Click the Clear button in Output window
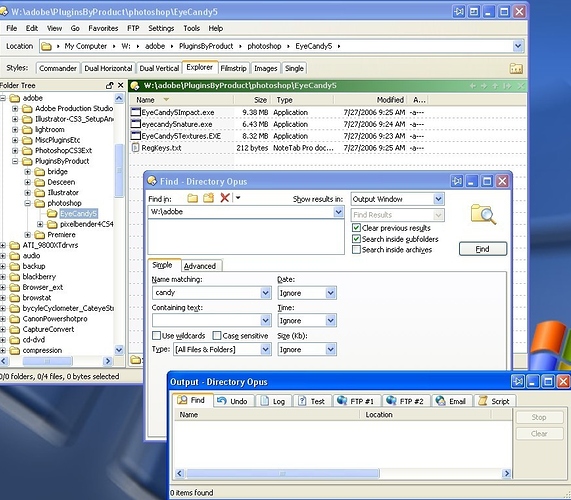Image resolution: width=571 pixels, height=500 pixels. (539, 434)
